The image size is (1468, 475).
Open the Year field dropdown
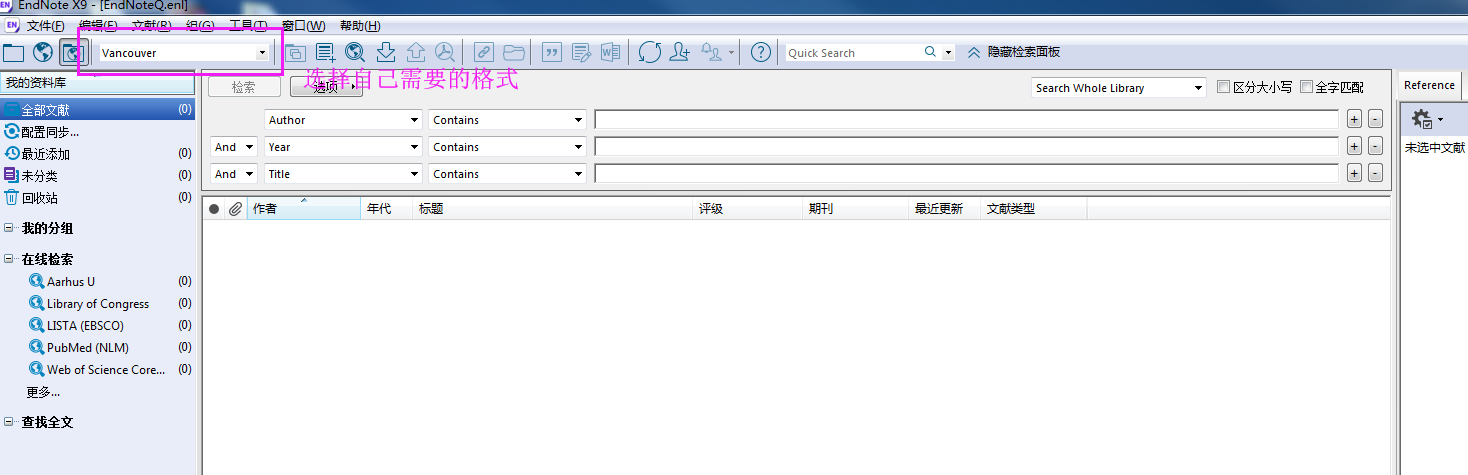pos(343,147)
